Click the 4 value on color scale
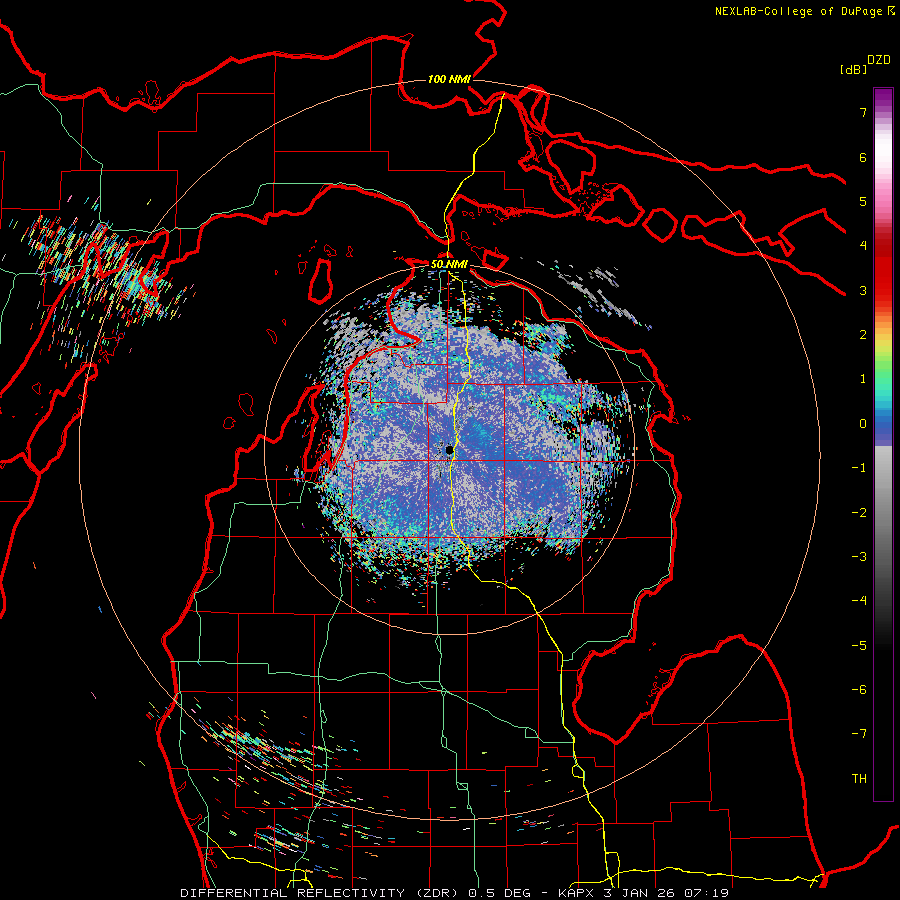The height and width of the screenshot is (900, 900). tap(863, 246)
